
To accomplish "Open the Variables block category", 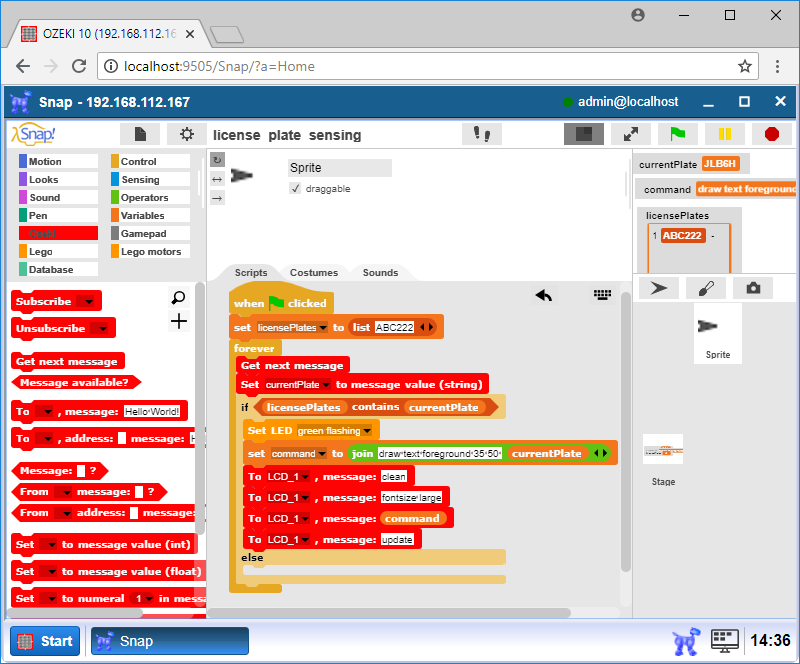I will click(x=151, y=215).
